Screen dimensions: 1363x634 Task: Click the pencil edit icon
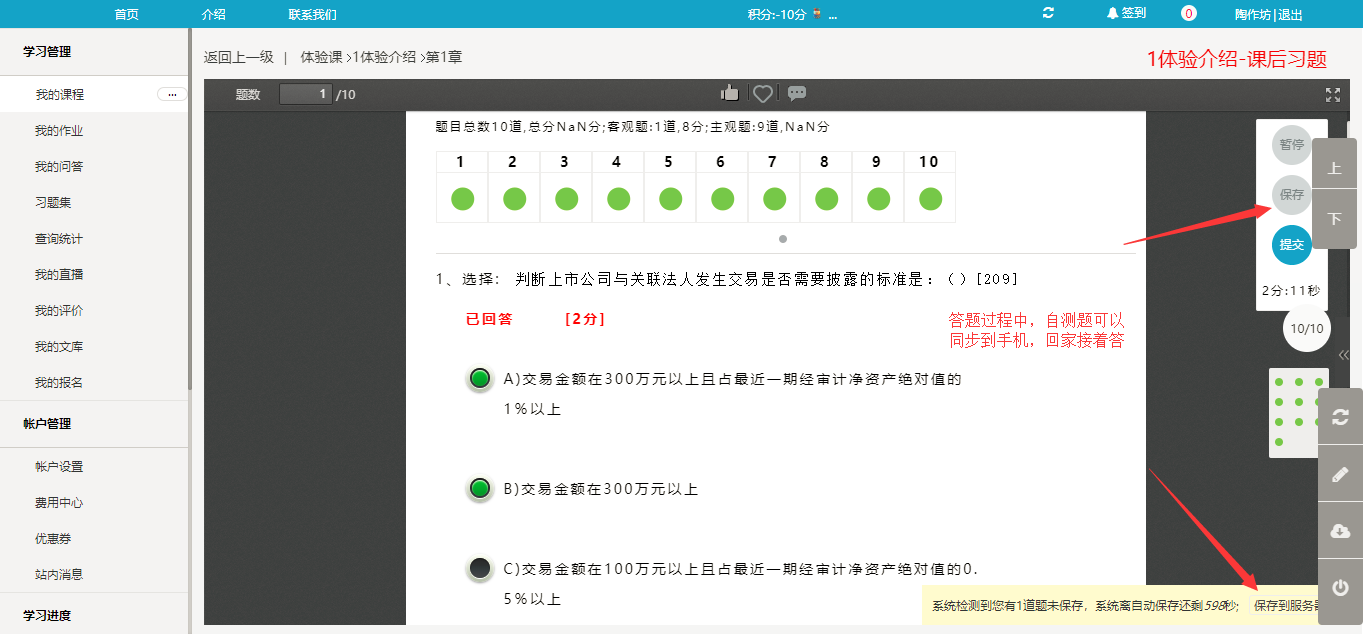pos(1340,474)
